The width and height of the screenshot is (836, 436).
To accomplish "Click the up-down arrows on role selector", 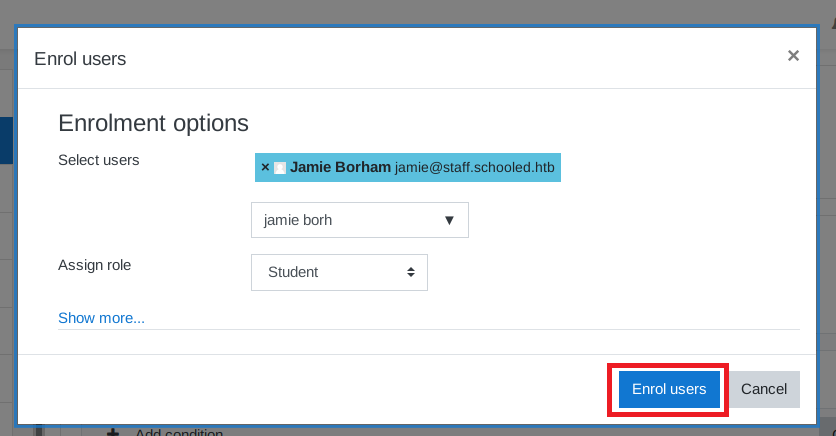I will [x=410, y=272].
